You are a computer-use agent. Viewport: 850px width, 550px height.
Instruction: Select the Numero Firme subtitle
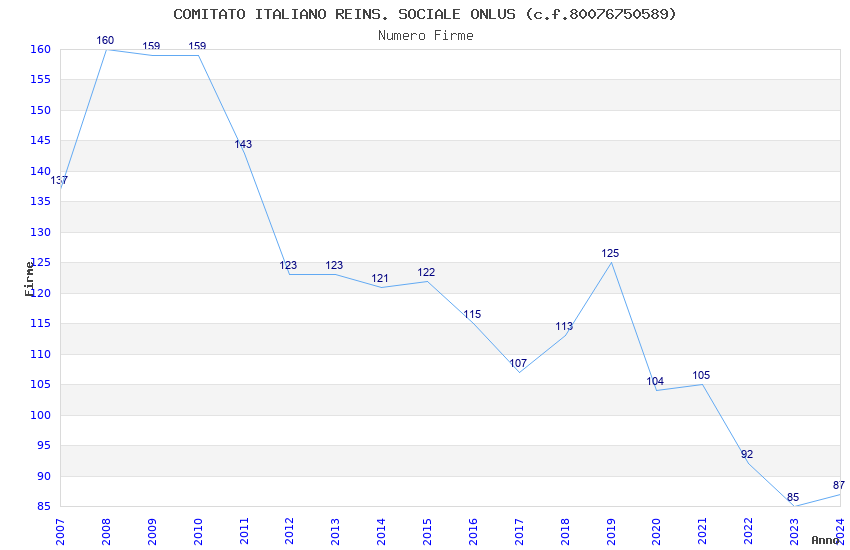426,36
